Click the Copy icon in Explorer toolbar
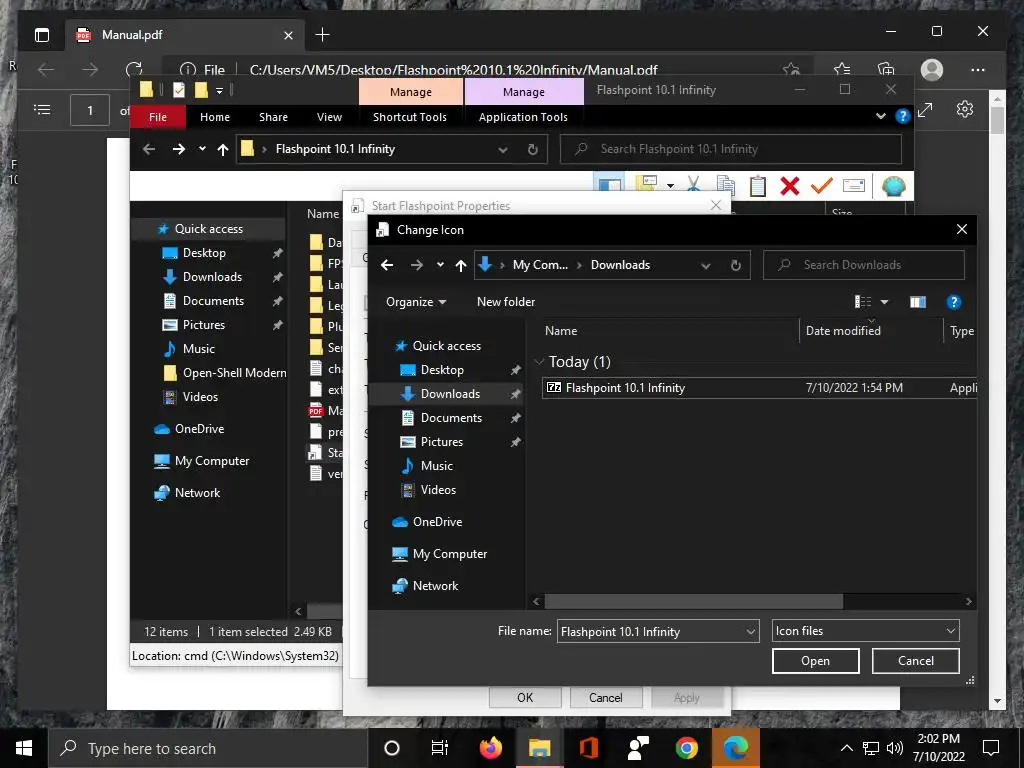The height and width of the screenshot is (768, 1024). (726, 186)
